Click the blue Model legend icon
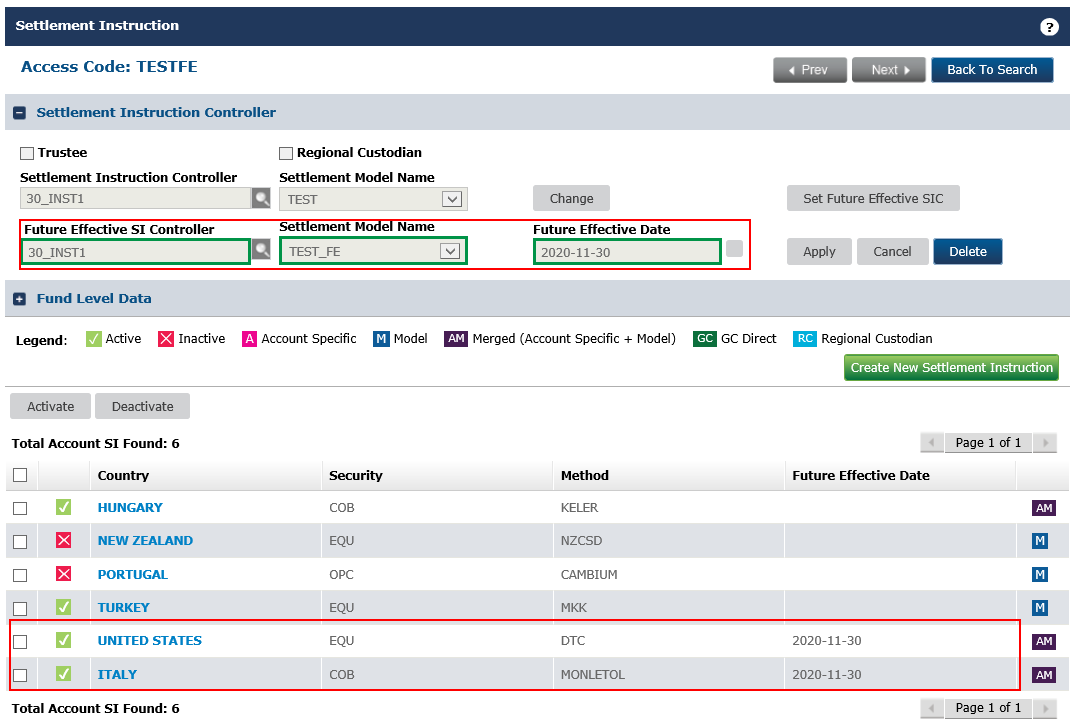Screen dimensions: 1073x727 [x=380, y=339]
